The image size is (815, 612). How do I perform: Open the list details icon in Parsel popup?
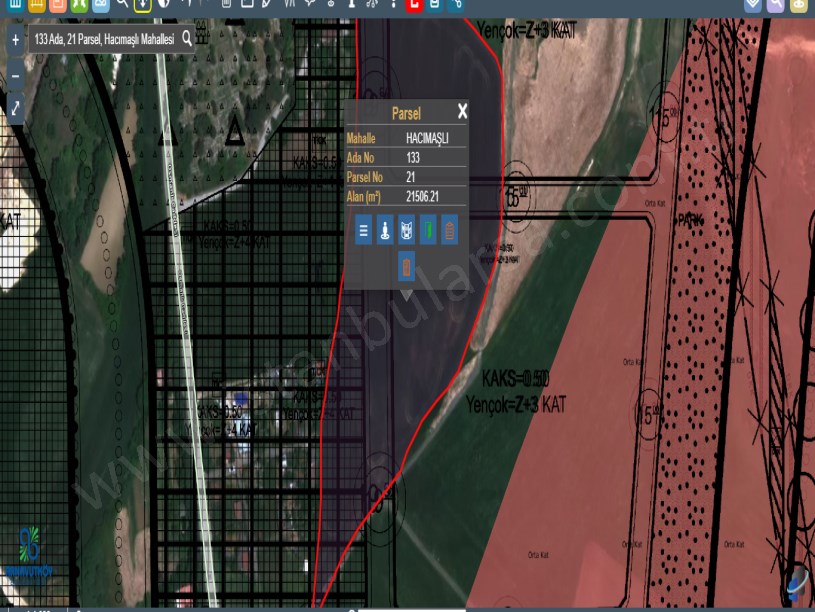pos(364,229)
